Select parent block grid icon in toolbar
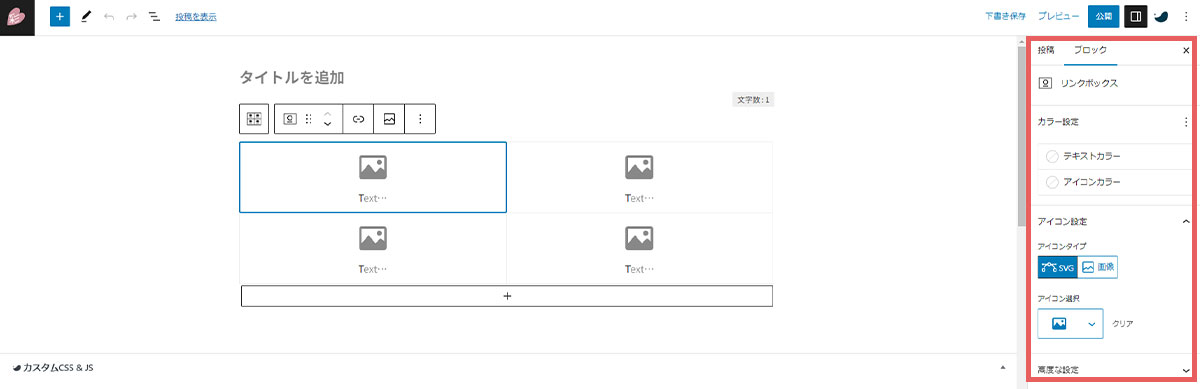1200x389 pixels. click(254, 119)
